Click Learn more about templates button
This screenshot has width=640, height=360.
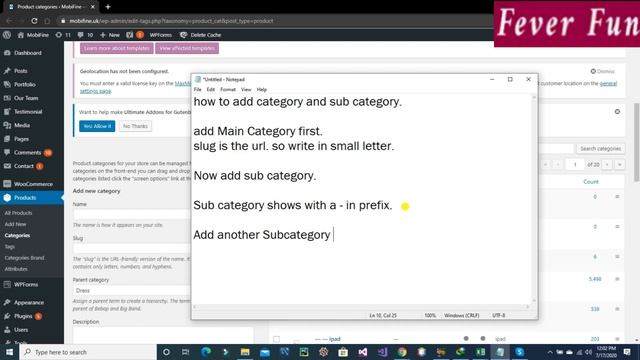click(x=117, y=48)
